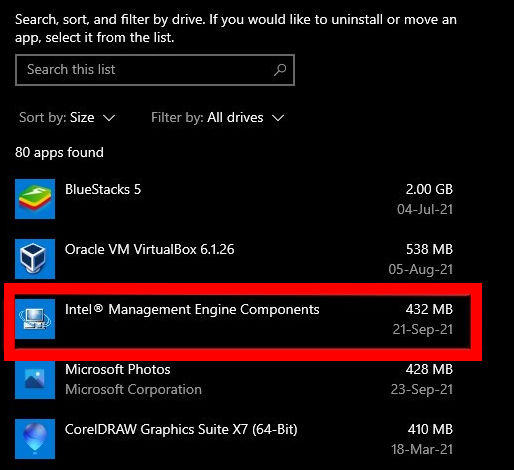
Task: Click the 2.00 GB size of BlueStacks
Action: (429, 189)
